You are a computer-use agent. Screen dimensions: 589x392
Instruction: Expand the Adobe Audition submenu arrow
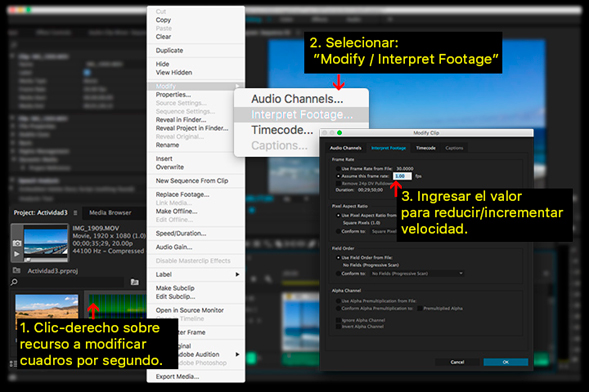[237, 354]
